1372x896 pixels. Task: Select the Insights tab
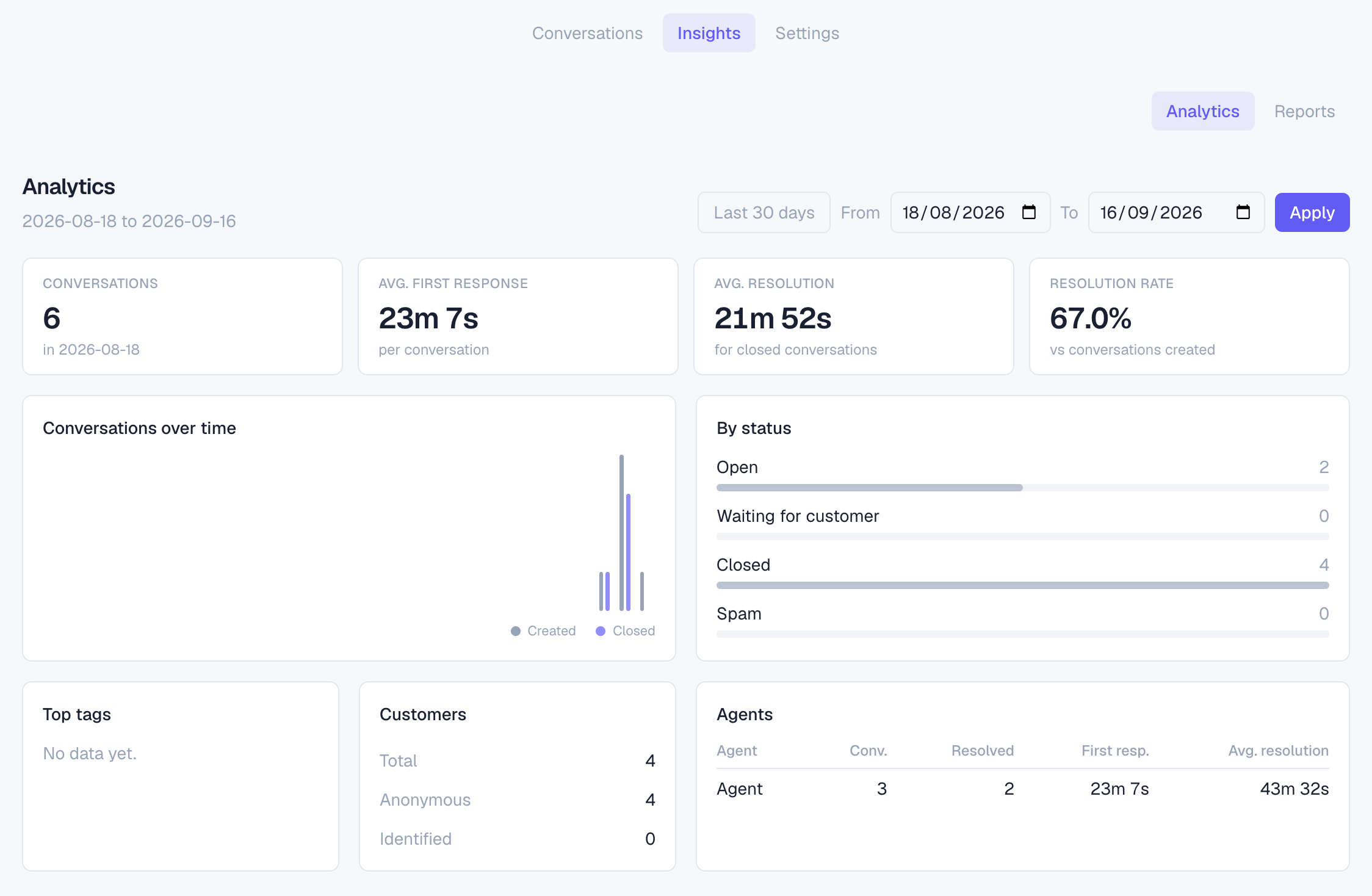709,33
